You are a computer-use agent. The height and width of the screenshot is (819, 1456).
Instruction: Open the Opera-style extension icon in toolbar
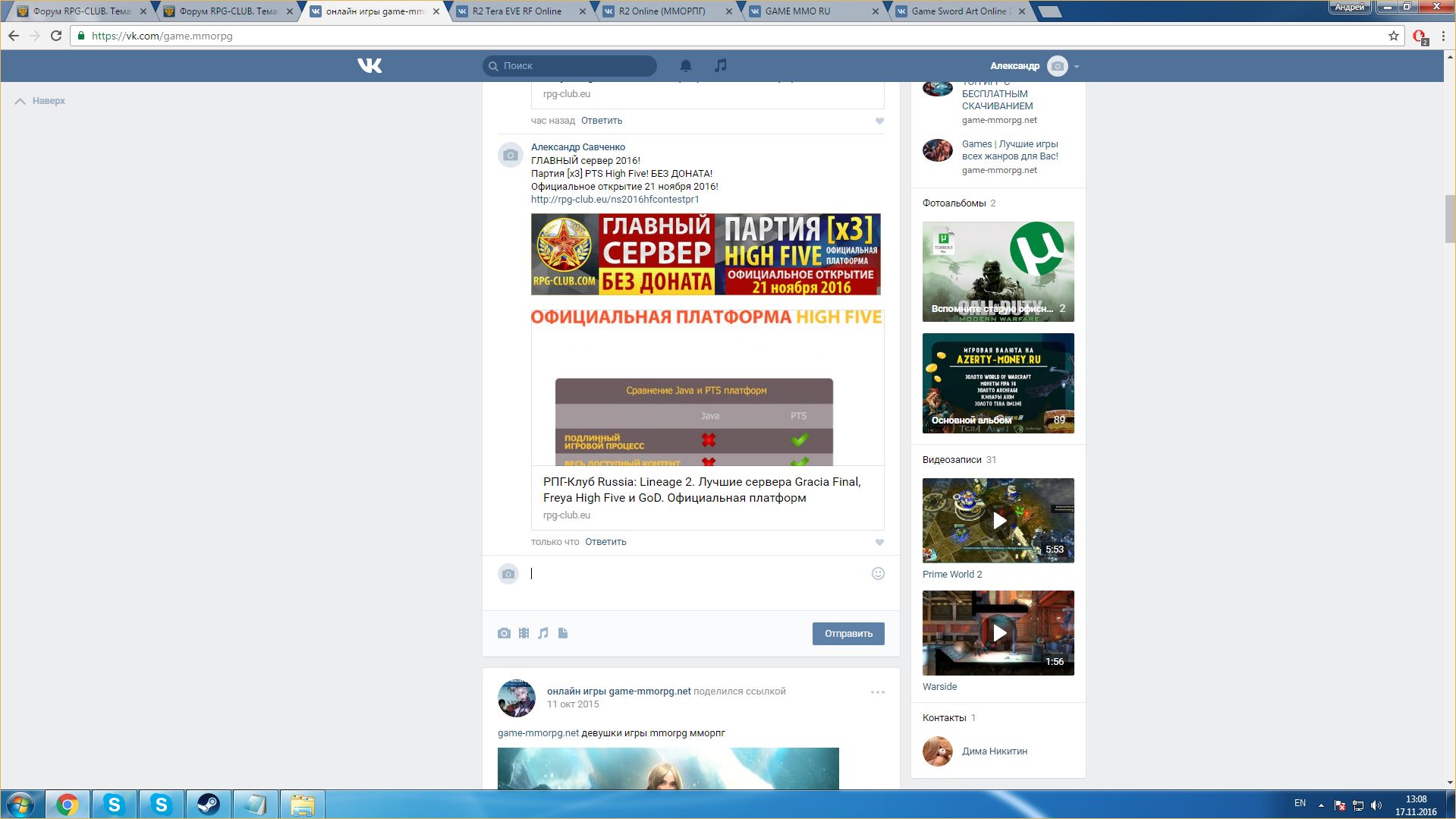[x=1420, y=36]
